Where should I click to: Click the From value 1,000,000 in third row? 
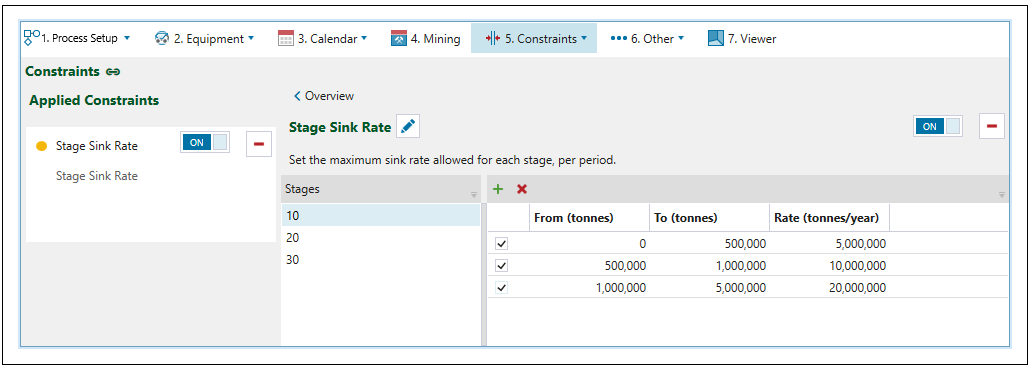tap(589, 287)
